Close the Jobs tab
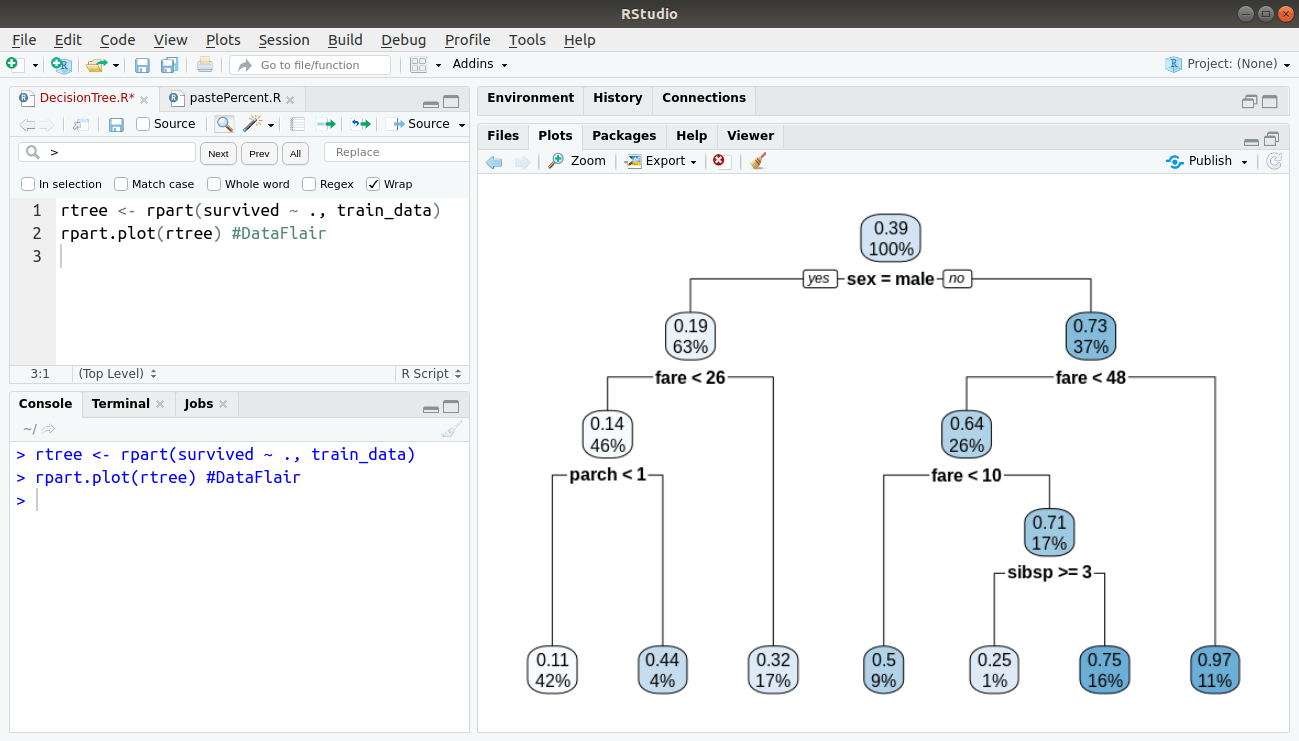Viewport: 1299px width, 741px height. coord(223,404)
